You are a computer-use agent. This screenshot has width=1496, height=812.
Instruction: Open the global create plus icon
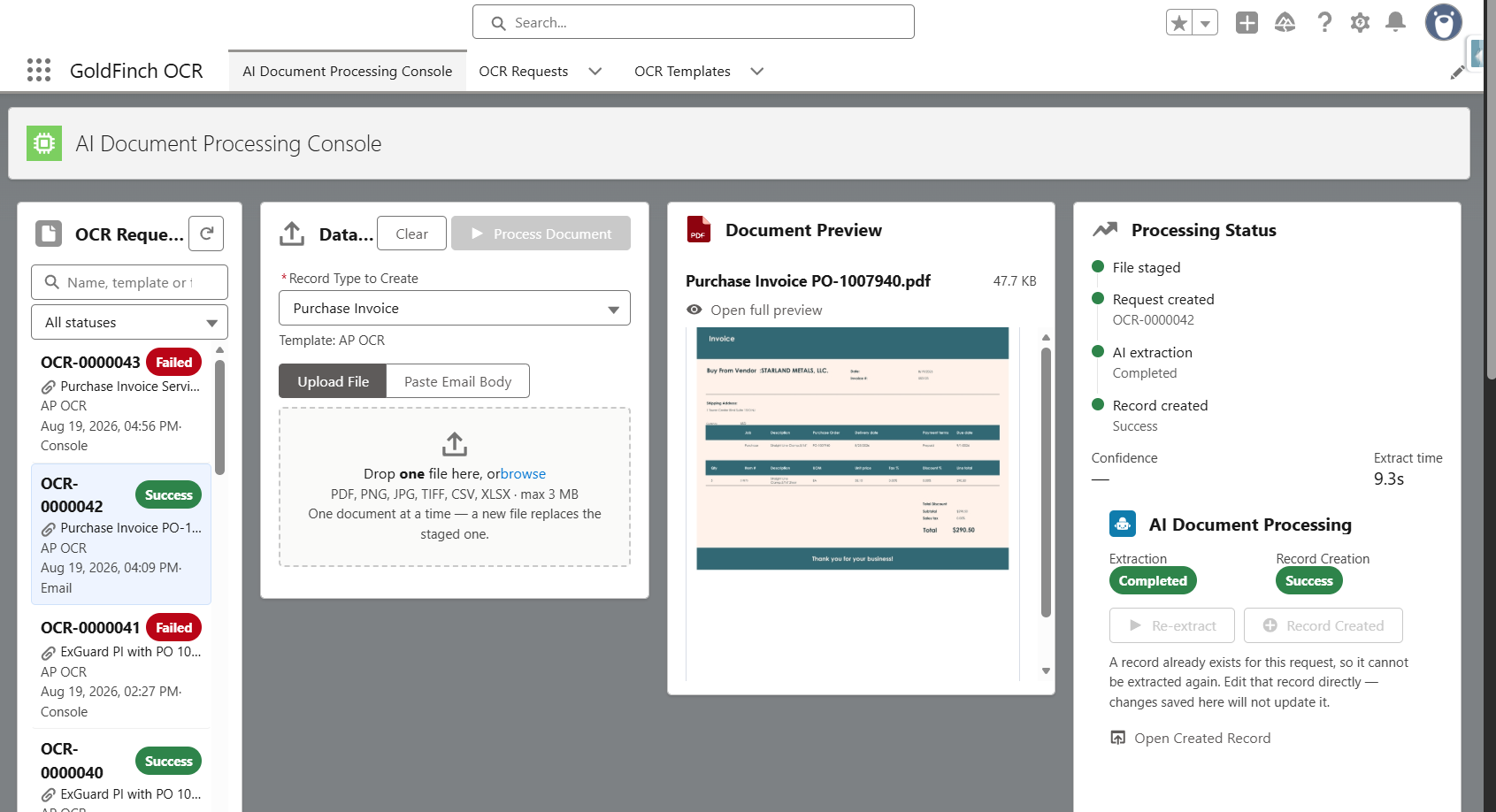(x=1247, y=23)
